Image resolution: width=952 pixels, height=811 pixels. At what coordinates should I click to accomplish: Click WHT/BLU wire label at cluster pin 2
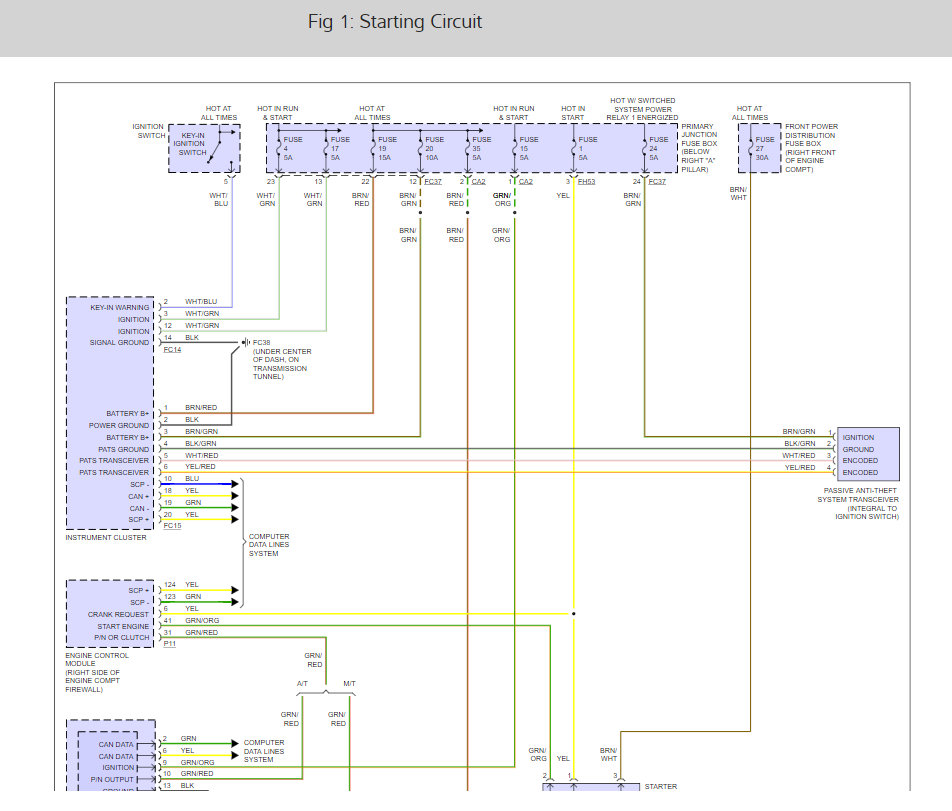[x=201, y=302]
